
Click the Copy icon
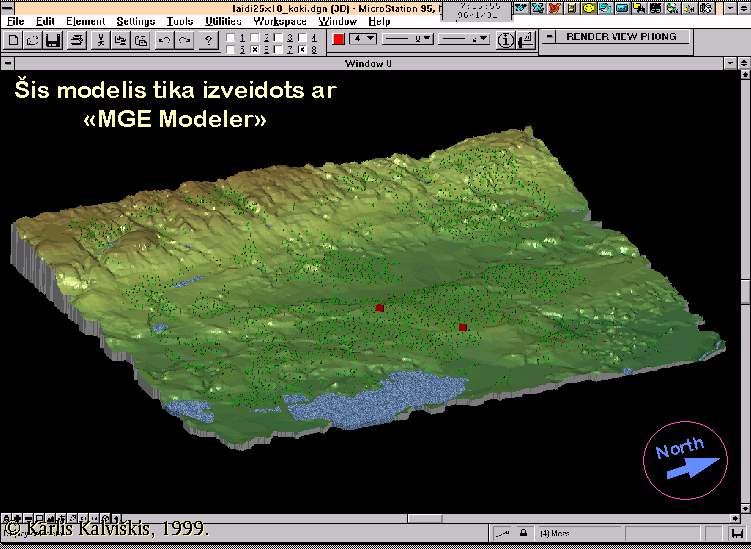point(121,41)
